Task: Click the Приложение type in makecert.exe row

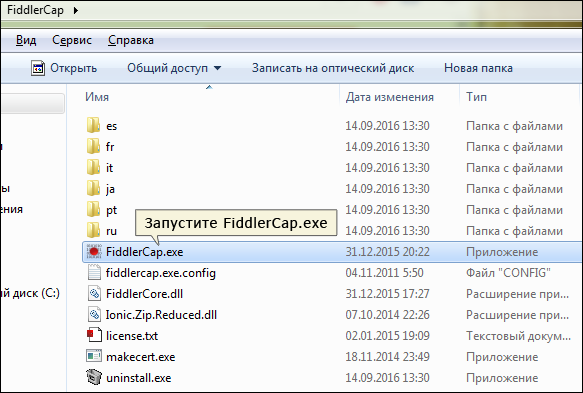Action: (502, 357)
